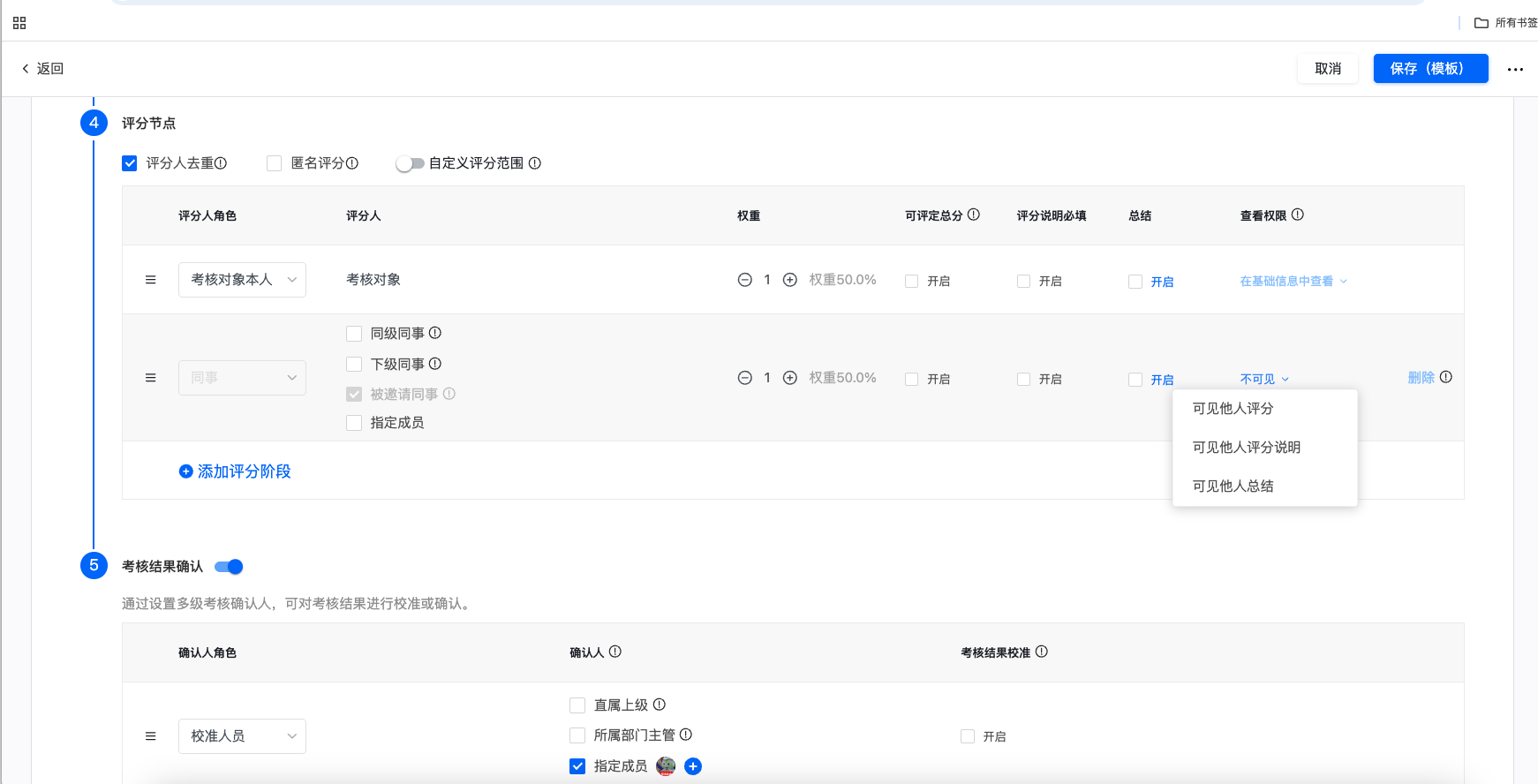Enable 评分说明必填 in 考核对象 row

[1024, 282]
